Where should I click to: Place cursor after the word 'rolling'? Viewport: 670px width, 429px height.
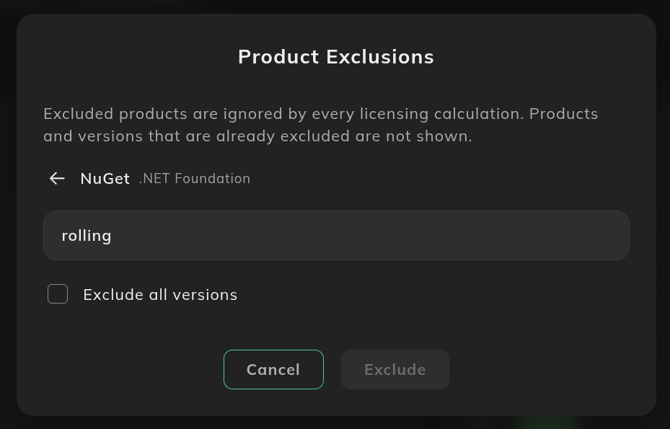click(113, 236)
